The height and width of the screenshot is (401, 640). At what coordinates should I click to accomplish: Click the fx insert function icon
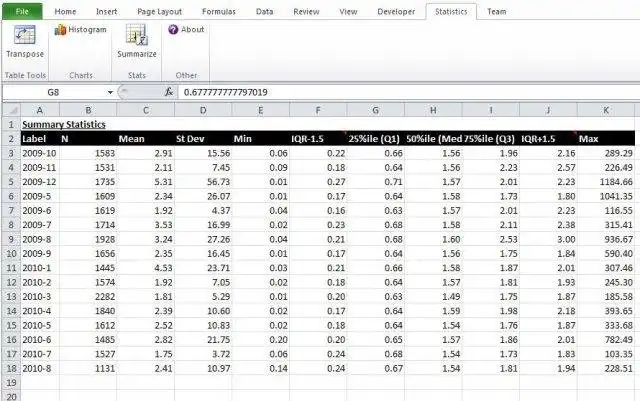coord(169,92)
